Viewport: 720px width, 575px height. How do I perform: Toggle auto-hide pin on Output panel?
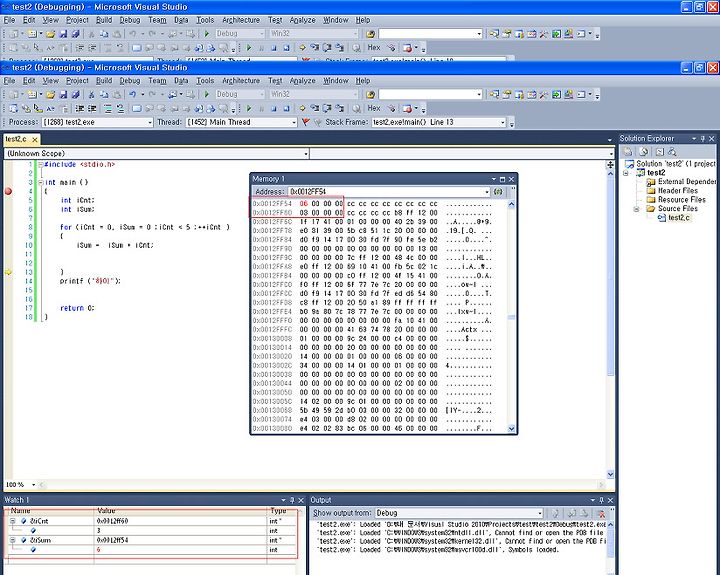[601, 500]
